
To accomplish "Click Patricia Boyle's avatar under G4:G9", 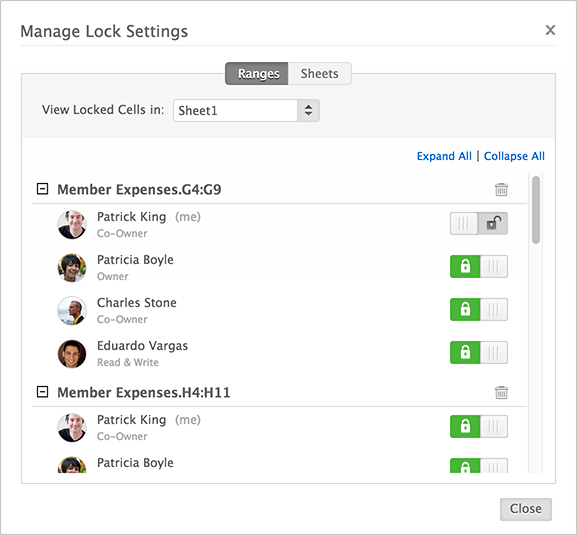I will tap(72, 268).
